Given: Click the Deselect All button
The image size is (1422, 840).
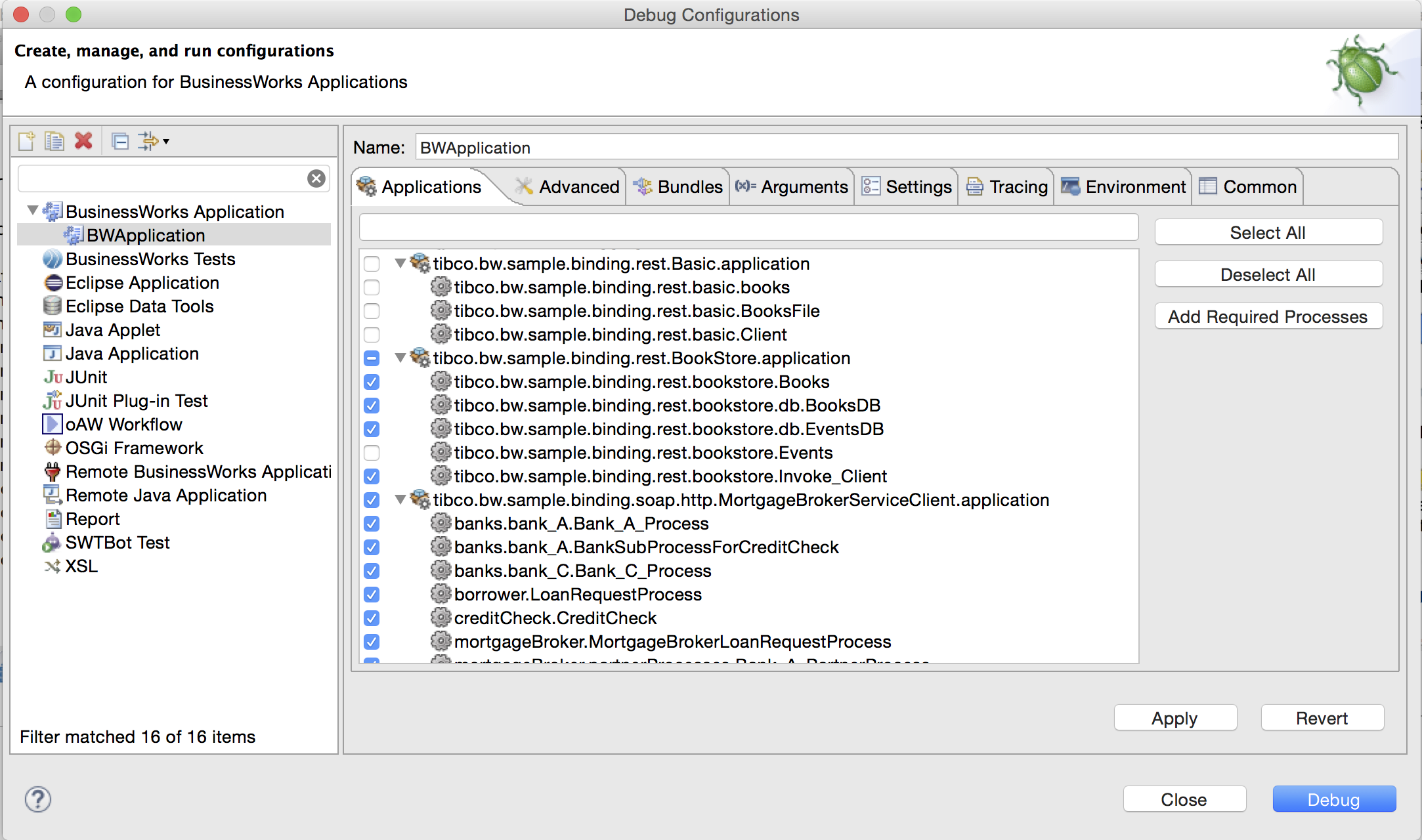Looking at the screenshot, I should click(x=1268, y=274).
